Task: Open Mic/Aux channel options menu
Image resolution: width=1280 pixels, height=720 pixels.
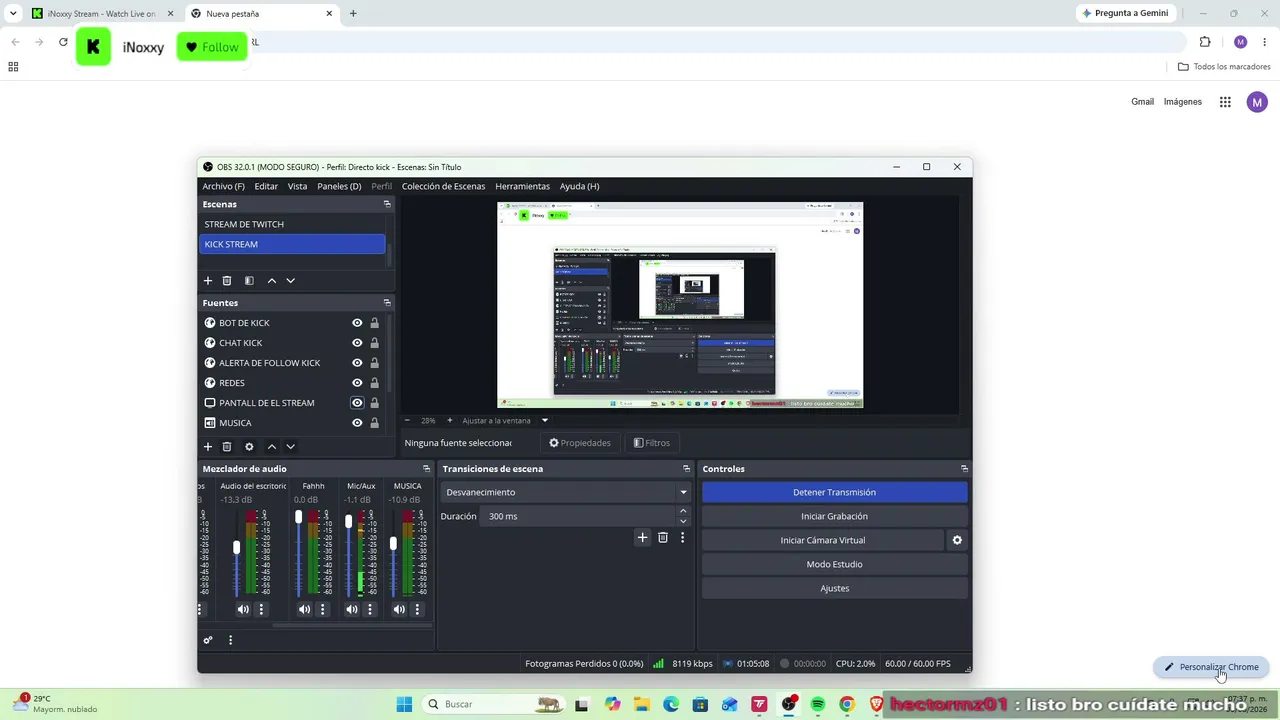Action: click(370, 609)
